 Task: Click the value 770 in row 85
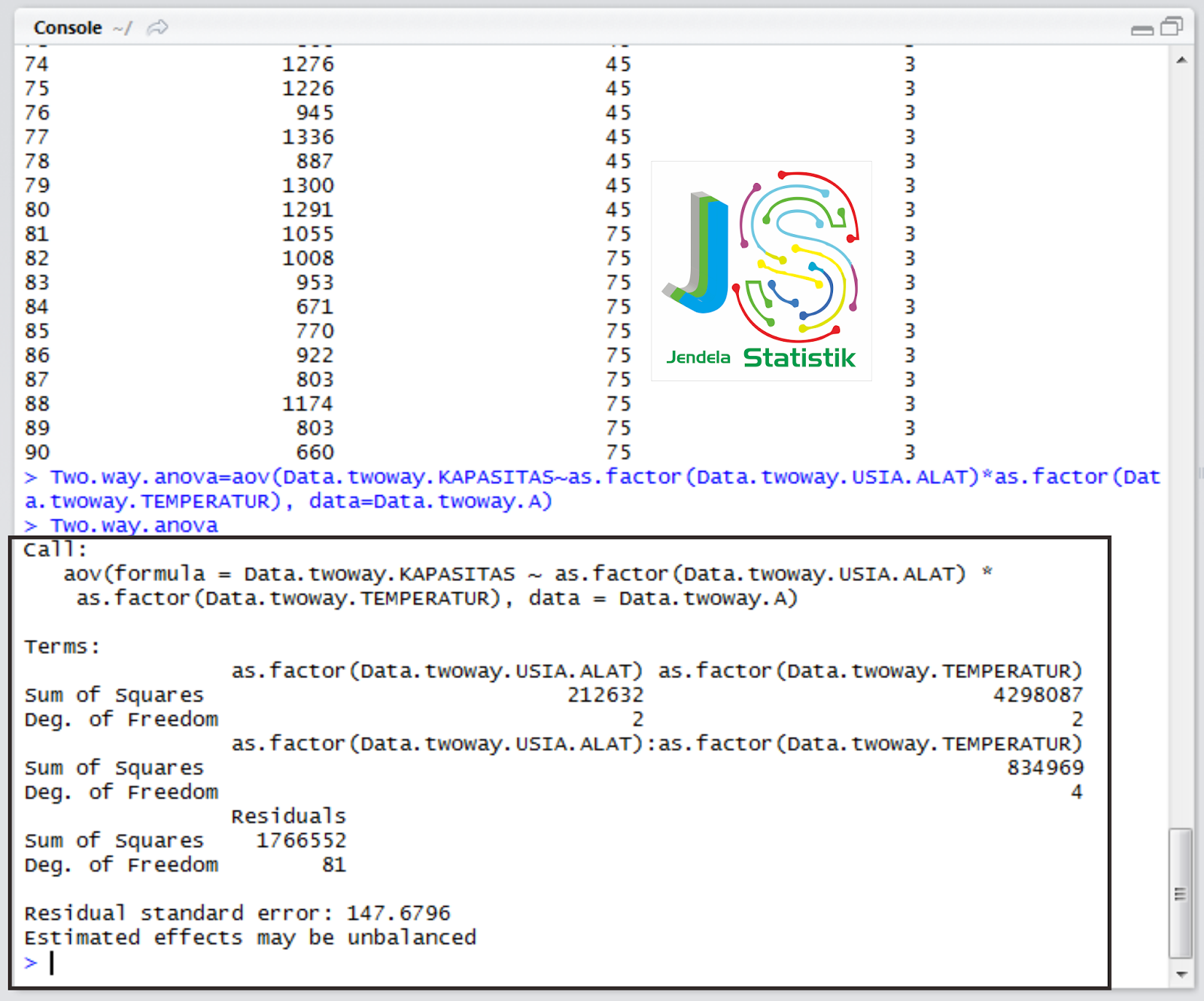(315, 331)
